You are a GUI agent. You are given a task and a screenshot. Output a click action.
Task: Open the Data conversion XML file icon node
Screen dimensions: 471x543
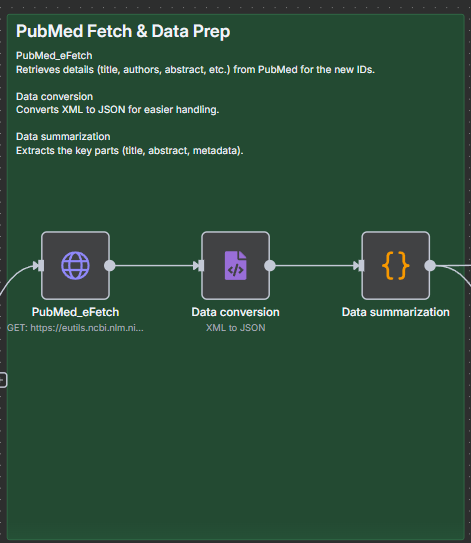pyautogui.click(x=236, y=266)
